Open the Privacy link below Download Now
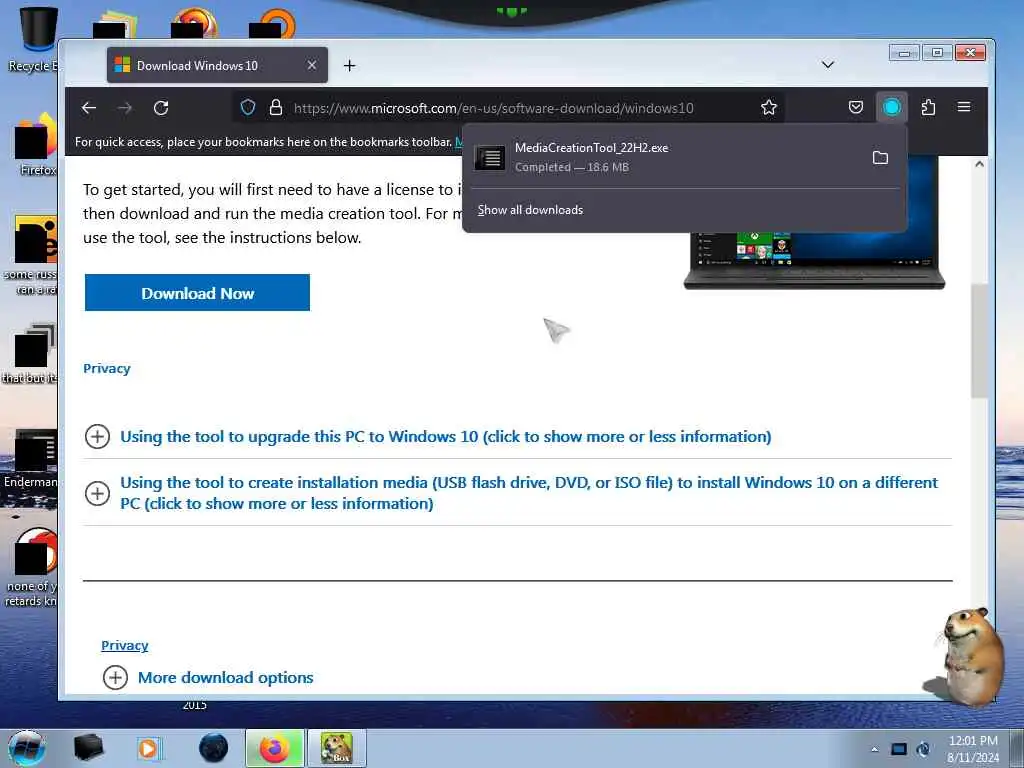 click(x=106, y=368)
